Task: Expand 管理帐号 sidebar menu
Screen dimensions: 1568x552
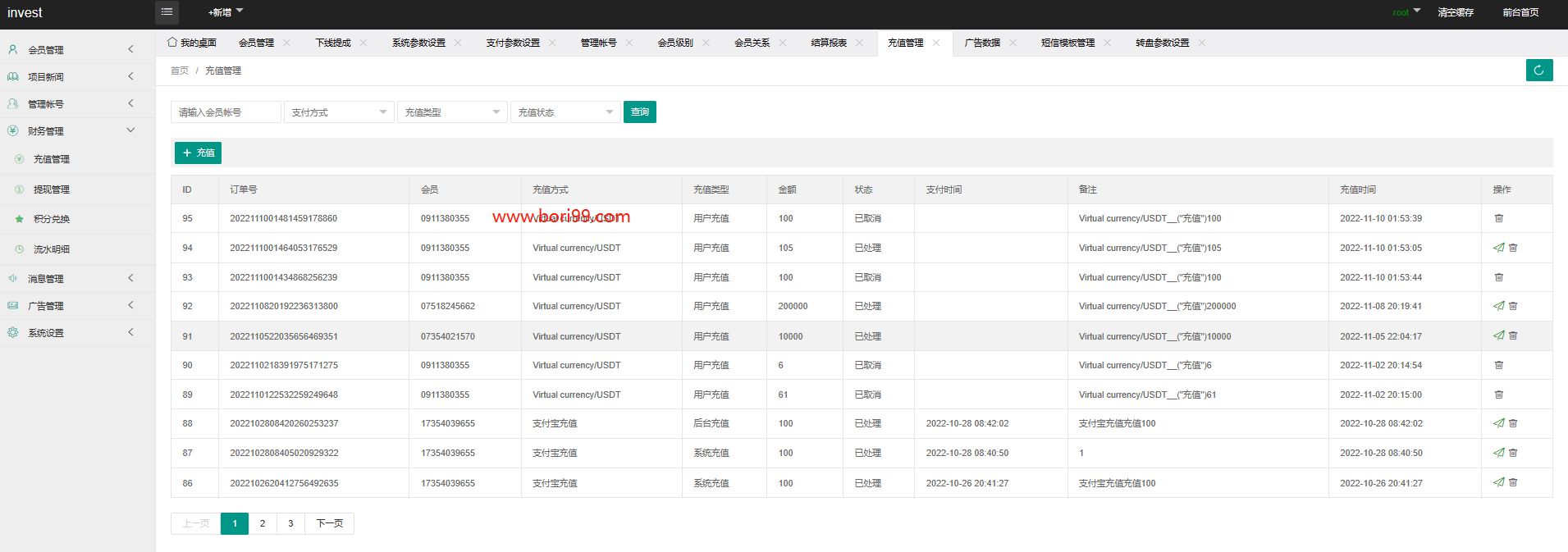Action: point(77,104)
